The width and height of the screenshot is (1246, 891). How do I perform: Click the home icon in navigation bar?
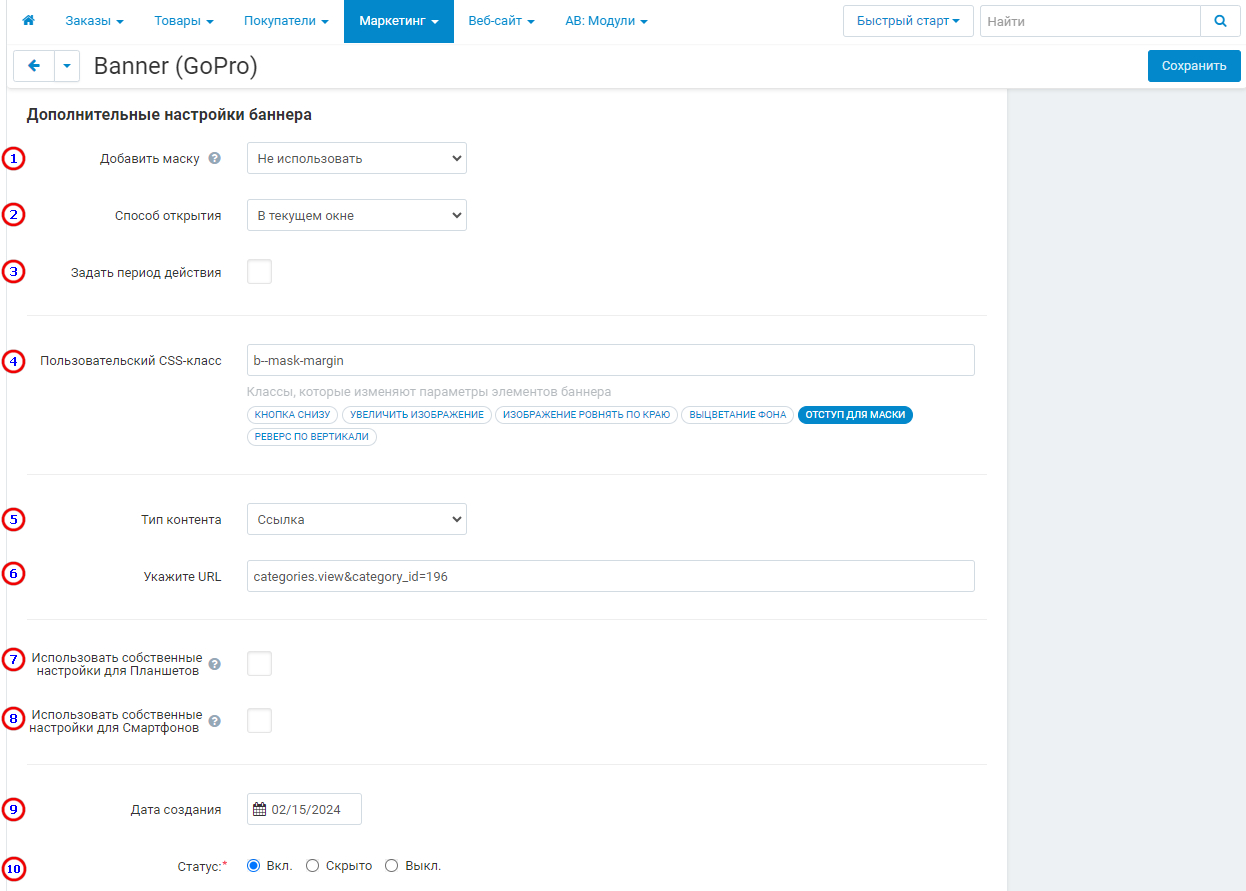click(x=29, y=21)
